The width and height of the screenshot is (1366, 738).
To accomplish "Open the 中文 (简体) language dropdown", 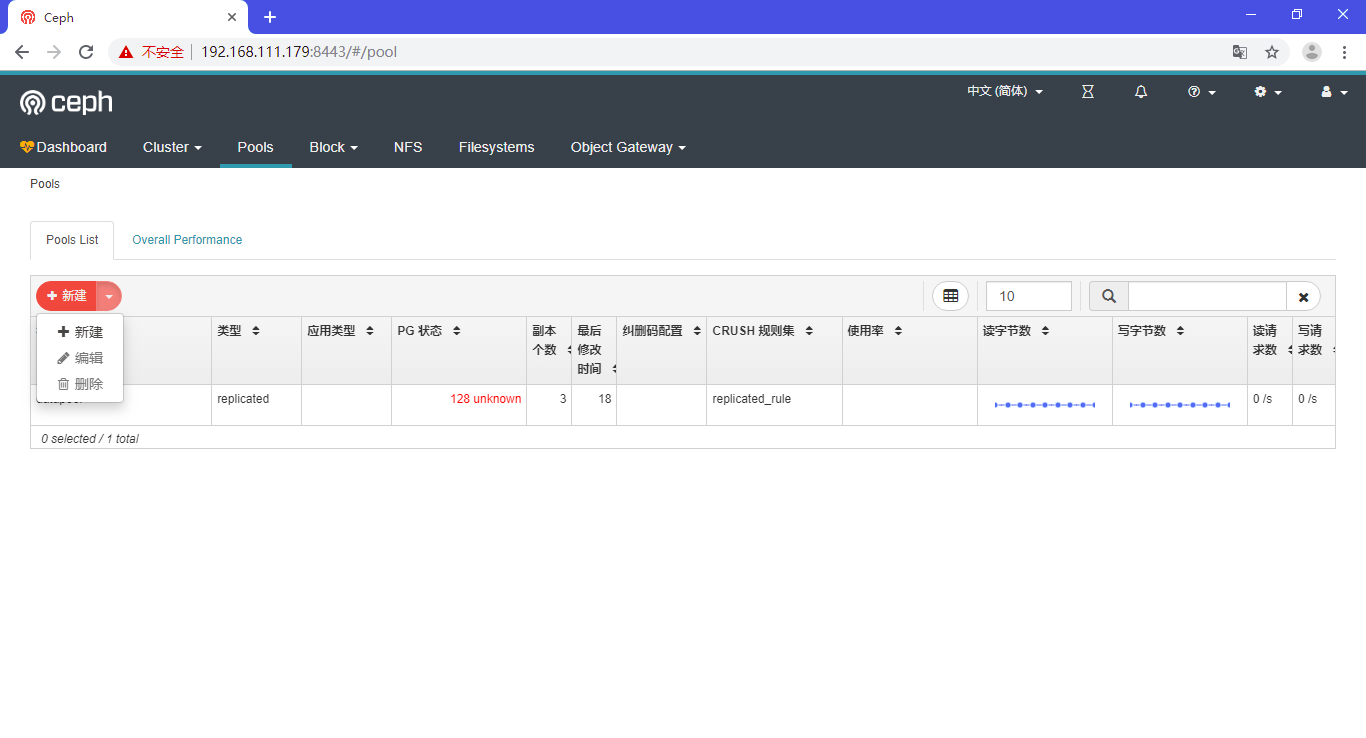I will [x=1005, y=91].
